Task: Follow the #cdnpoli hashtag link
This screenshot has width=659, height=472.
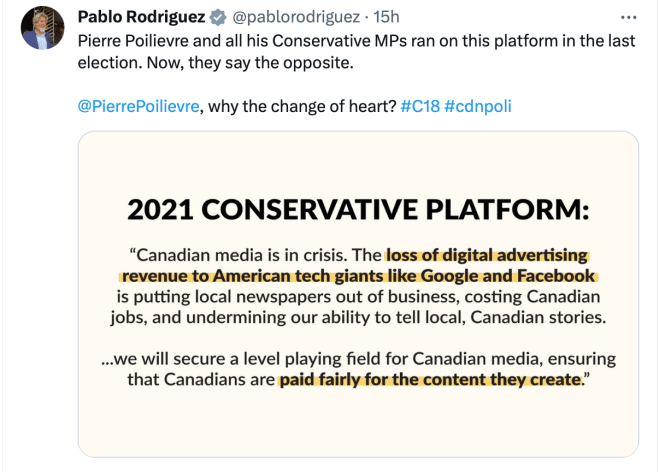Action: pos(477,106)
